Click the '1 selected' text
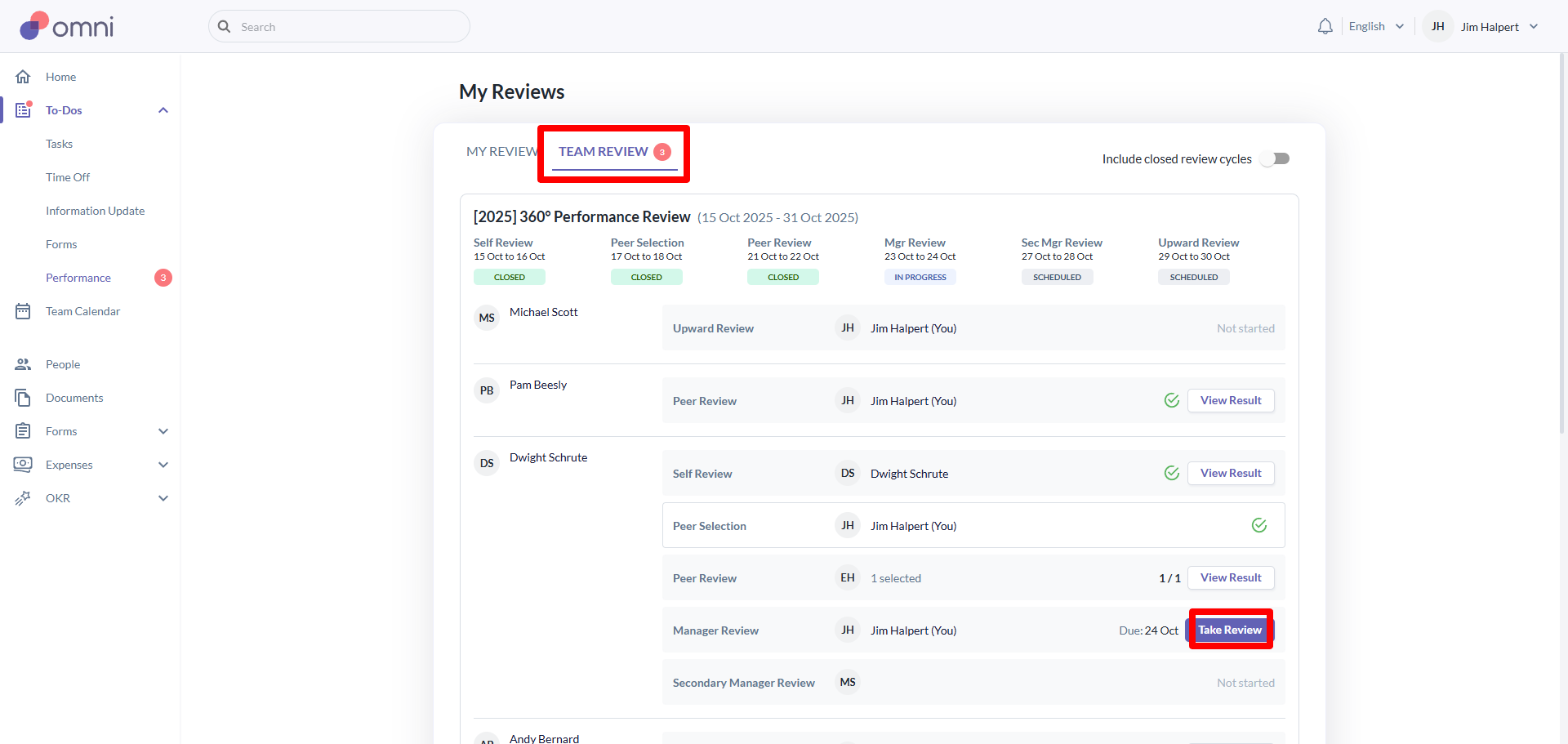The width and height of the screenshot is (1568, 744). 896,578
